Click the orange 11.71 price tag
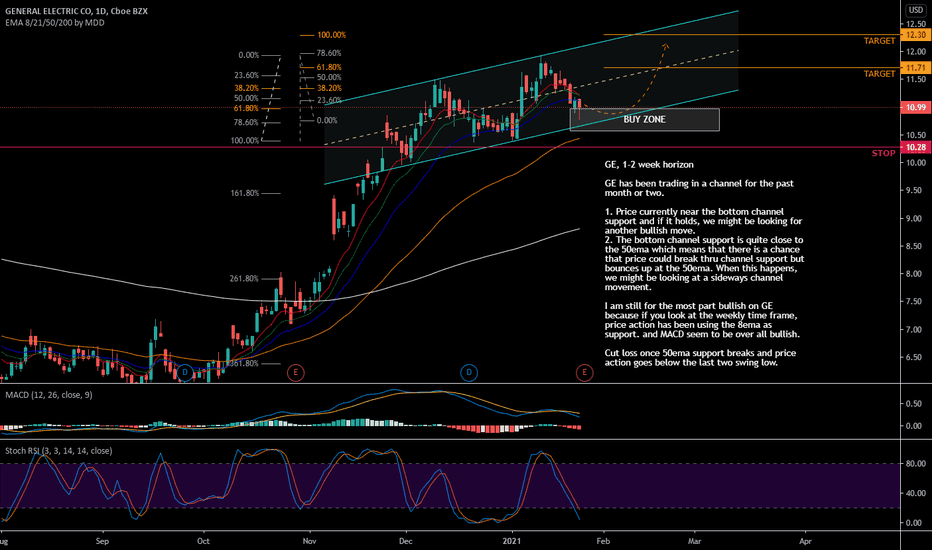 pos(915,68)
